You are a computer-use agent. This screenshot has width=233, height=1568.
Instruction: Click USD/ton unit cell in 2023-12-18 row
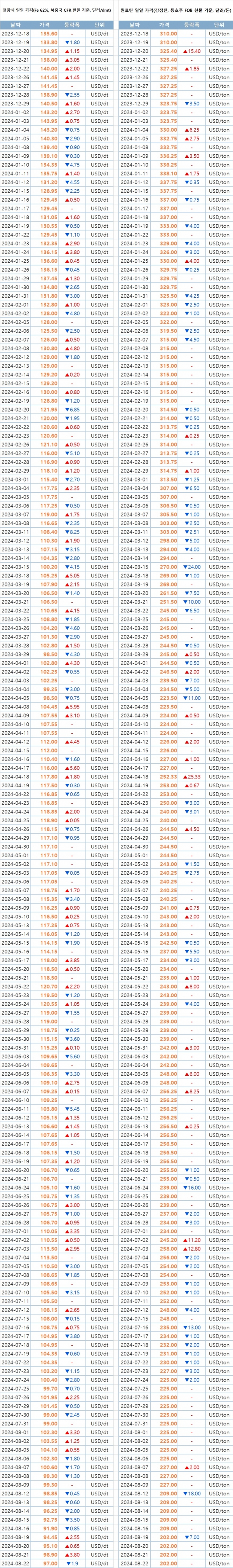coord(217,34)
